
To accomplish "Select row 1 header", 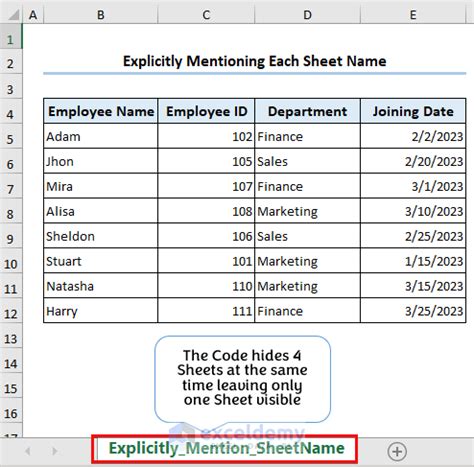I will tap(11, 36).
